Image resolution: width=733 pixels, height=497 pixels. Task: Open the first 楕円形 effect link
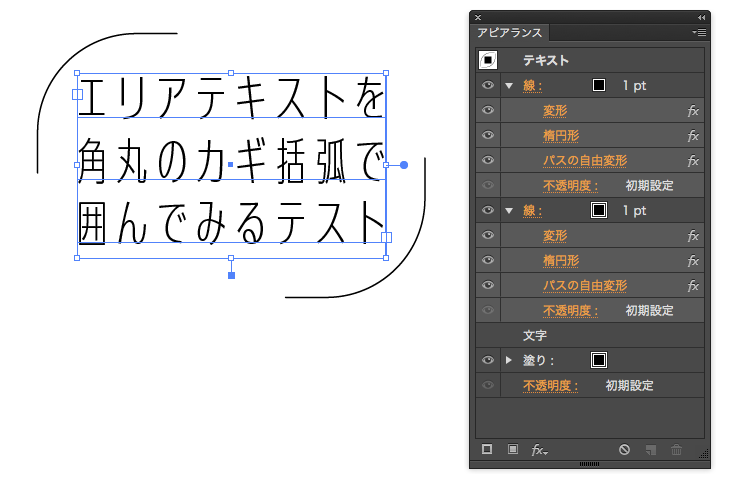(x=561, y=136)
